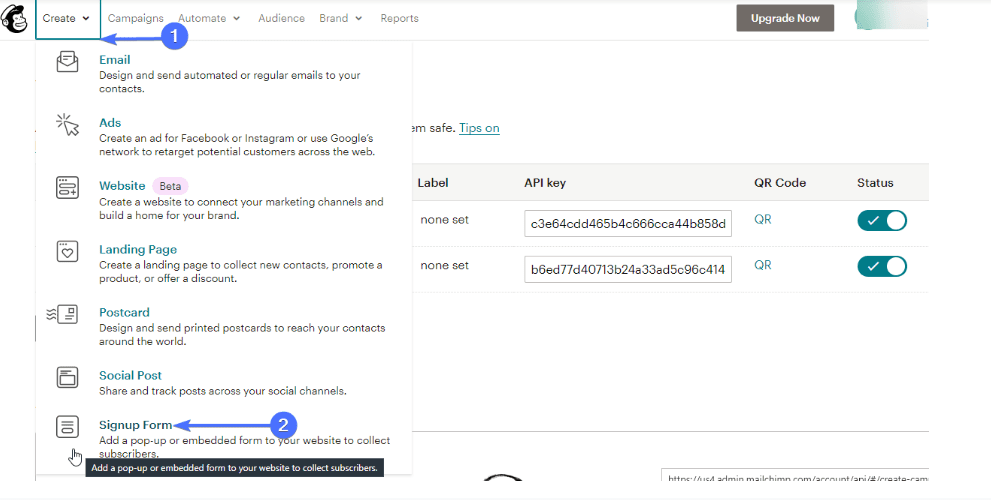The image size is (991, 500).
Task: Click the Social Post window icon
Action: click(67, 377)
